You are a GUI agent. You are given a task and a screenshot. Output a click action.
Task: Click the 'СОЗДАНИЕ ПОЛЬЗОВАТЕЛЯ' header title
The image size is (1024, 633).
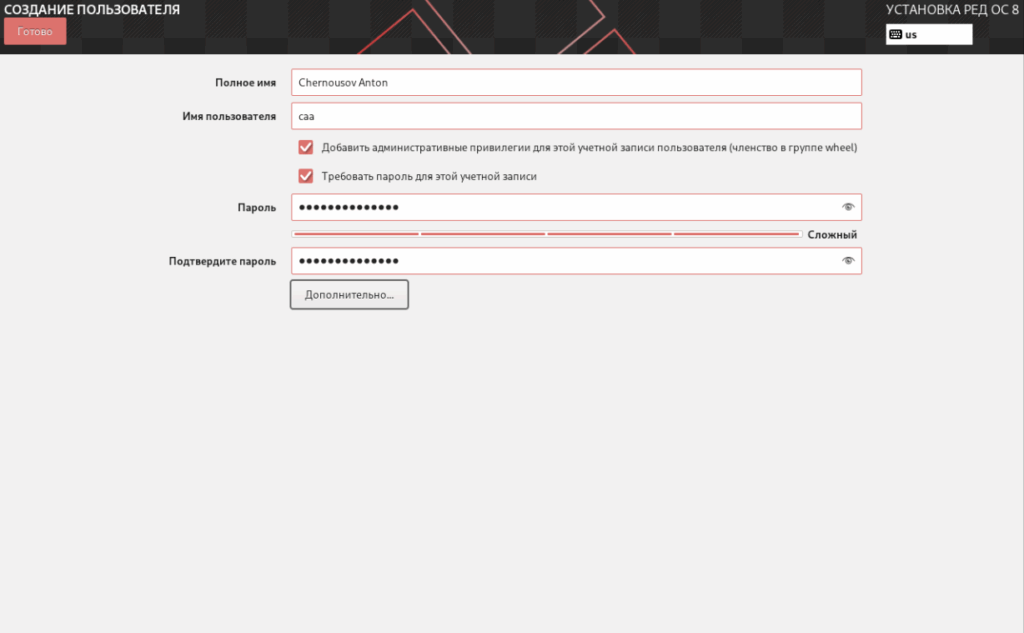92,10
